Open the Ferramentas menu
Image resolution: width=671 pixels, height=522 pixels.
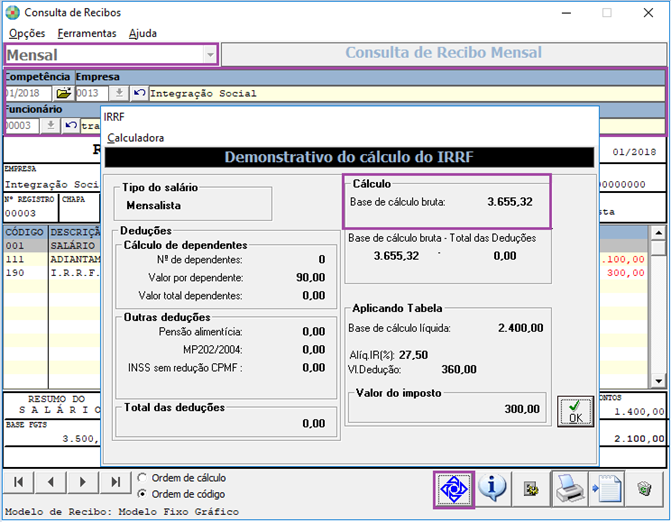[x=87, y=33]
